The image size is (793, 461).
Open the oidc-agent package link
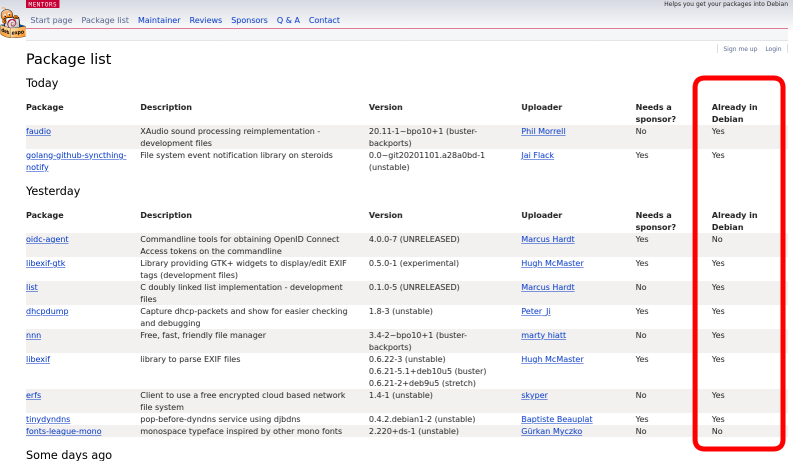tap(47, 239)
